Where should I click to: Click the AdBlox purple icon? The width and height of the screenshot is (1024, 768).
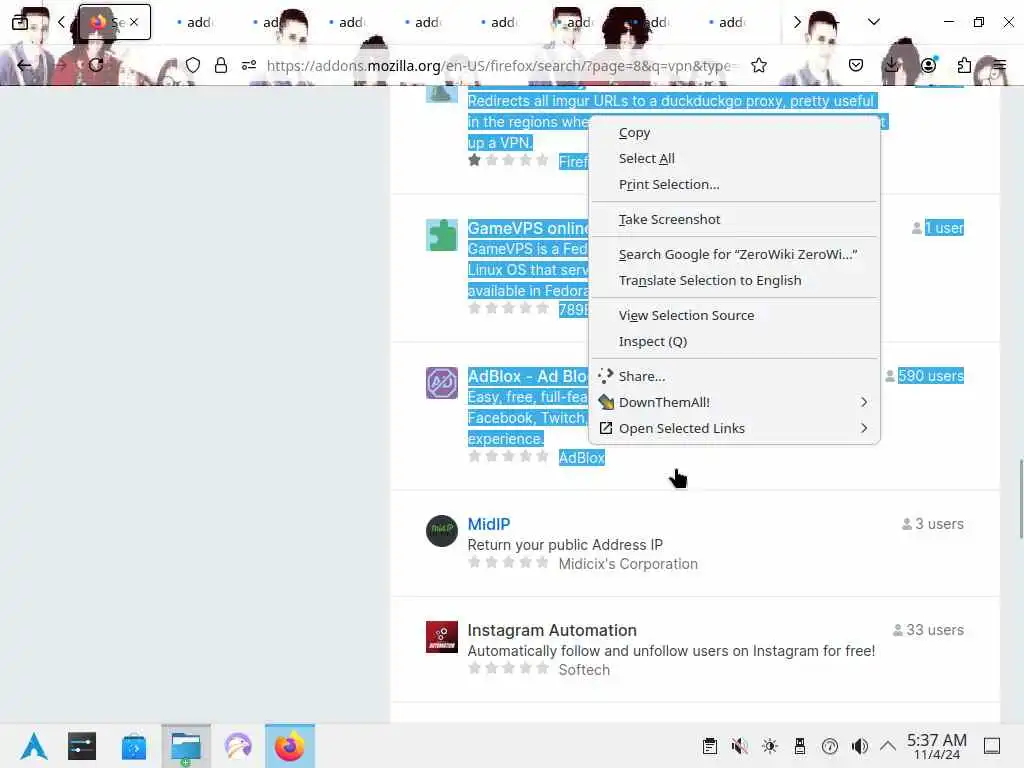(x=441, y=383)
